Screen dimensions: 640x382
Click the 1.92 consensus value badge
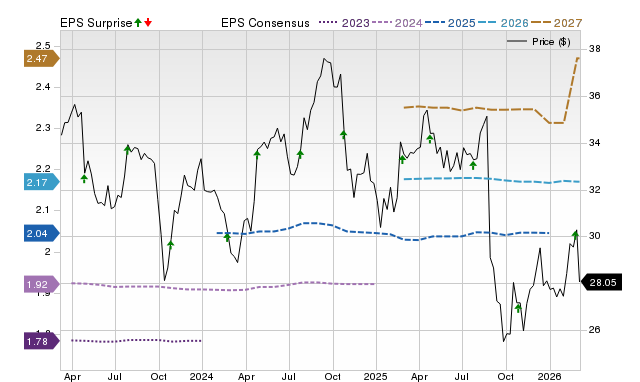(42, 284)
